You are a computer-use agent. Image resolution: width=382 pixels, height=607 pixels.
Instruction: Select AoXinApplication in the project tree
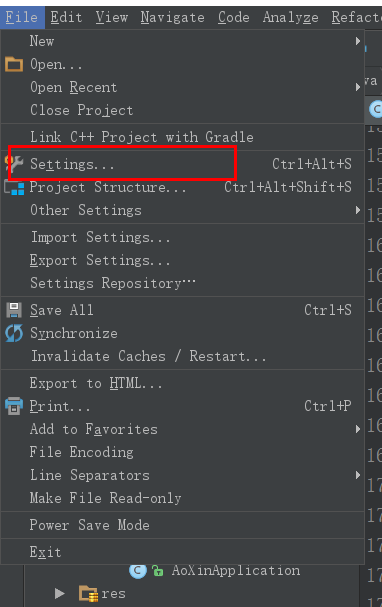[x=236, y=570]
